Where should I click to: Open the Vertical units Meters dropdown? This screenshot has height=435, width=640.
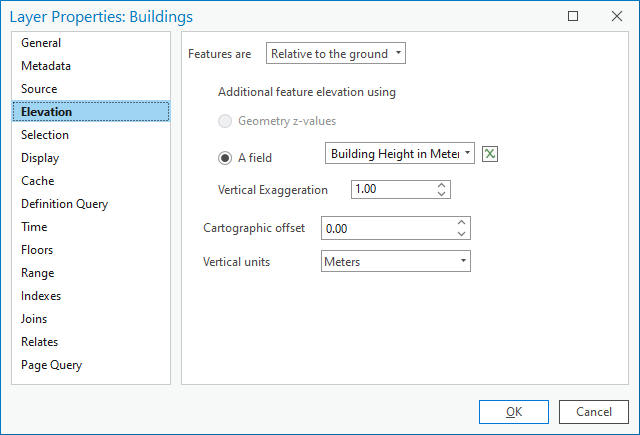point(396,261)
